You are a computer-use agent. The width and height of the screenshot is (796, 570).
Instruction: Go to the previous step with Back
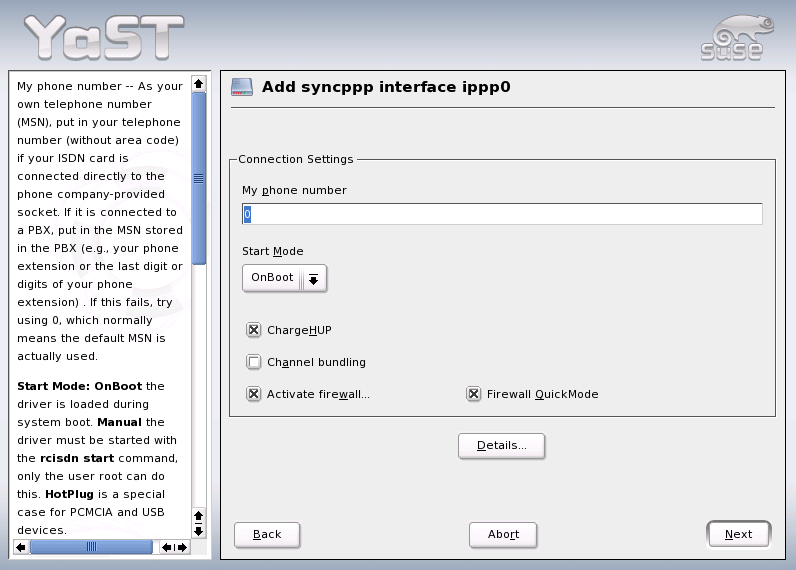(267, 534)
